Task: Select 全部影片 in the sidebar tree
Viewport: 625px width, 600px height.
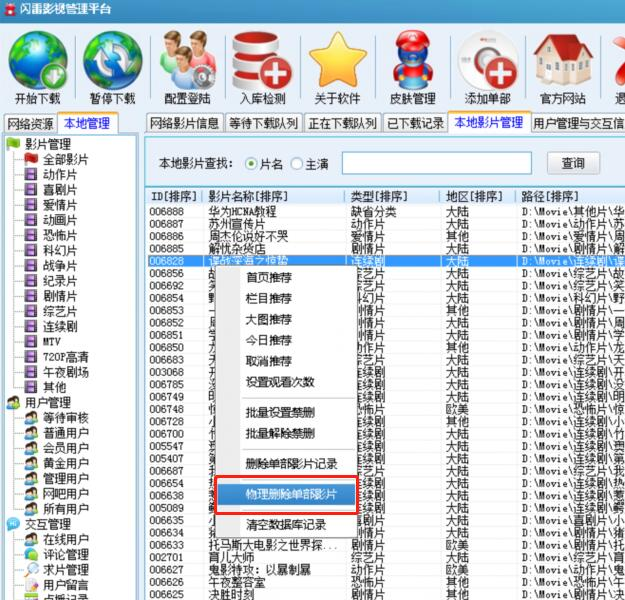Action: pos(65,159)
